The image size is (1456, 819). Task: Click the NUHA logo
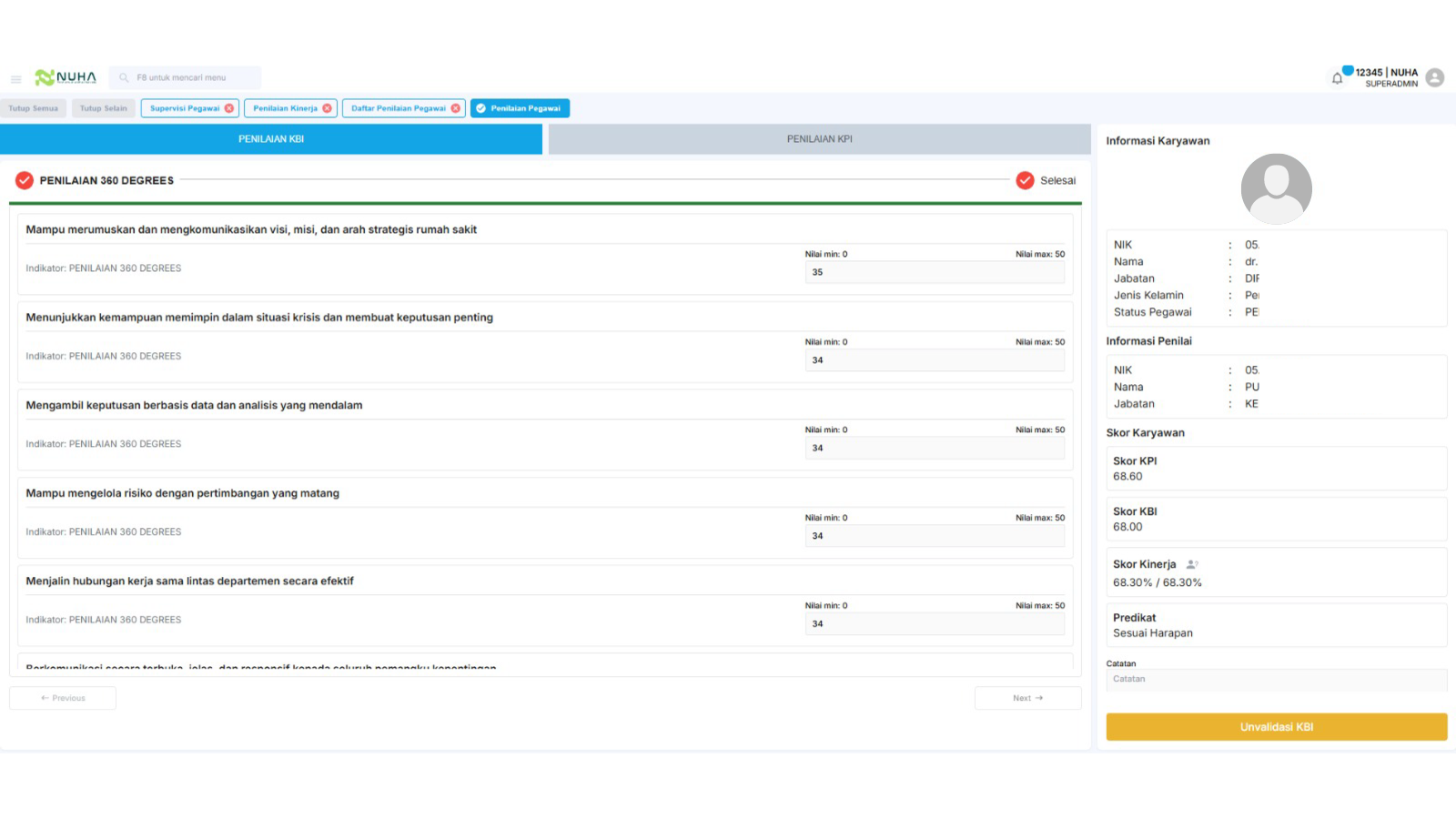click(66, 77)
